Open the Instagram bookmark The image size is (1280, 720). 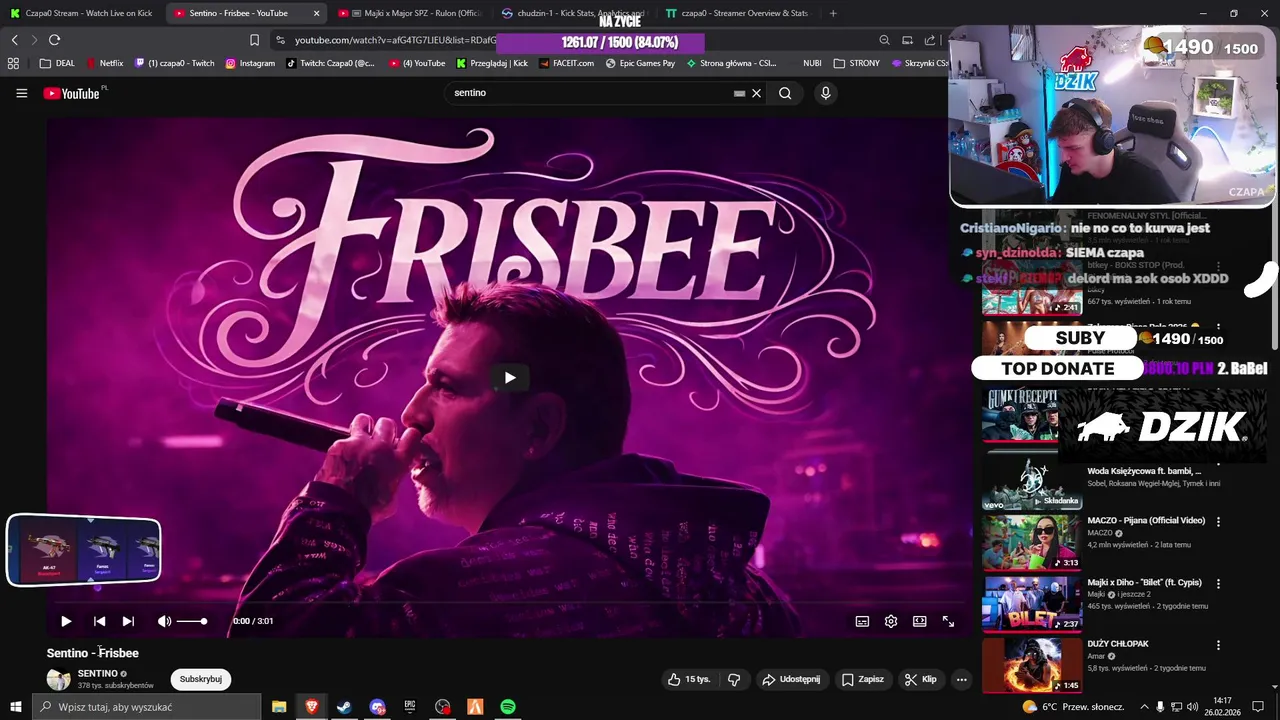tap(250, 63)
